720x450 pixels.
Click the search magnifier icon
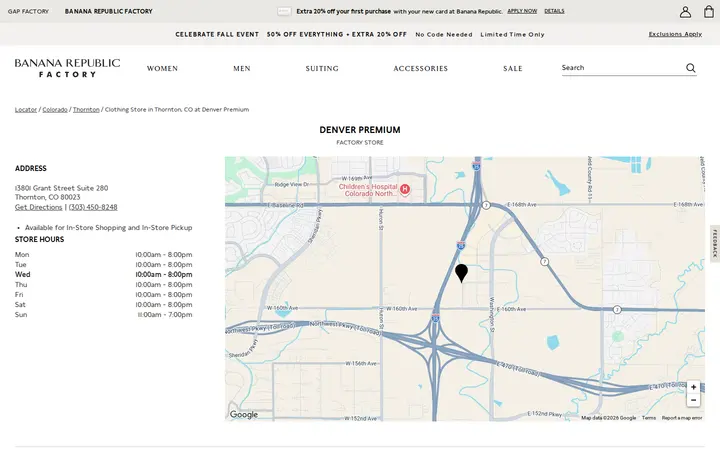point(691,68)
